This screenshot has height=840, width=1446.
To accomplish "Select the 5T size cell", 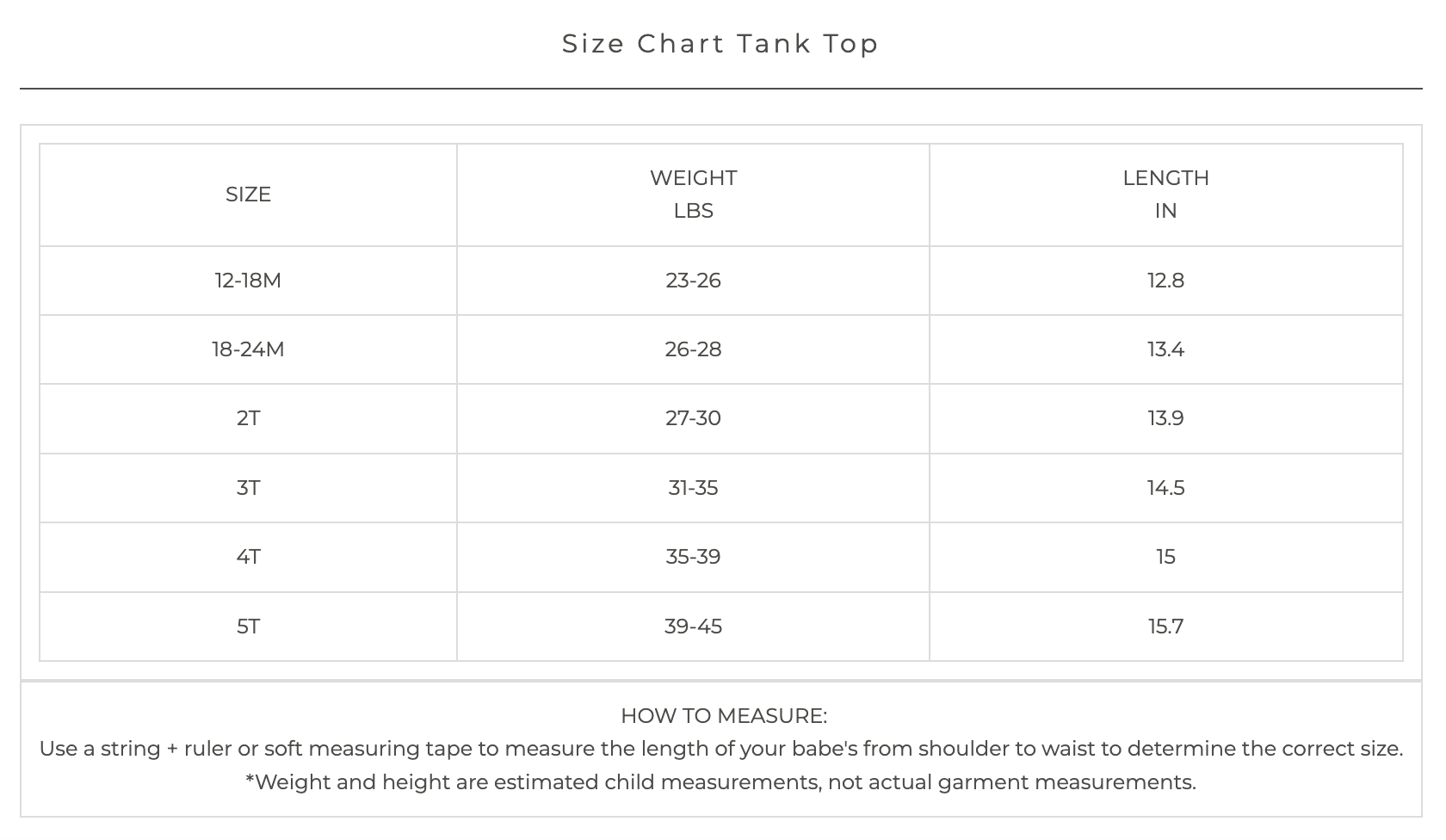I will click(x=248, y=627).
